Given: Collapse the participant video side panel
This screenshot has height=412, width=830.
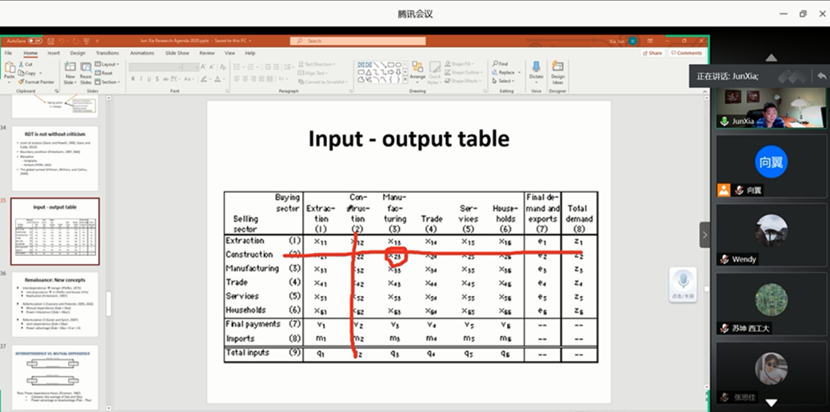Looking at the screenshot, I should tap(704, 233).
